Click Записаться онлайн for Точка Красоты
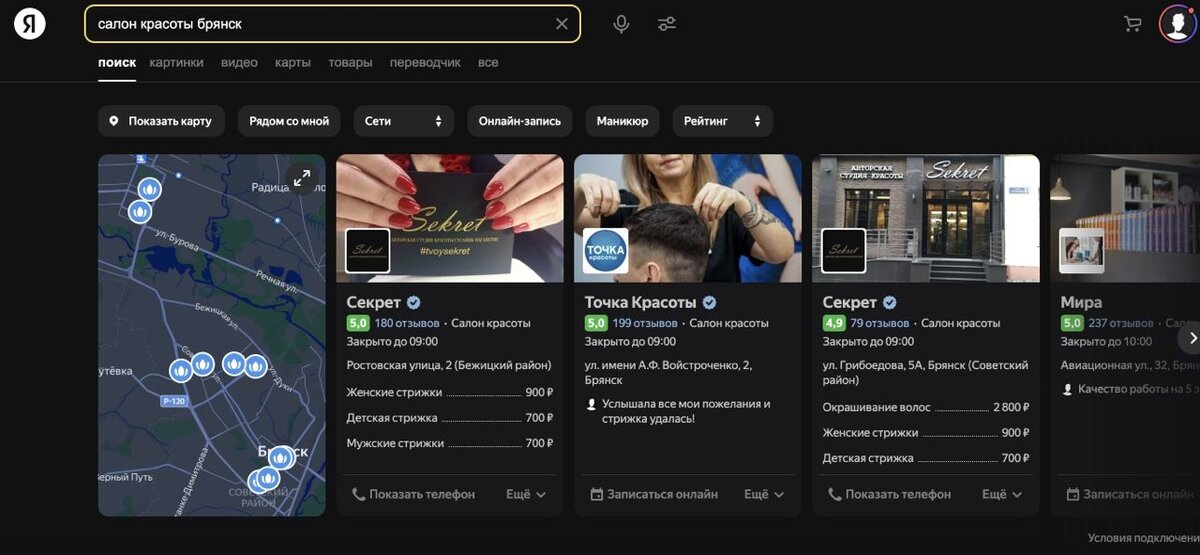The image size is (1200, 555). 654,494
